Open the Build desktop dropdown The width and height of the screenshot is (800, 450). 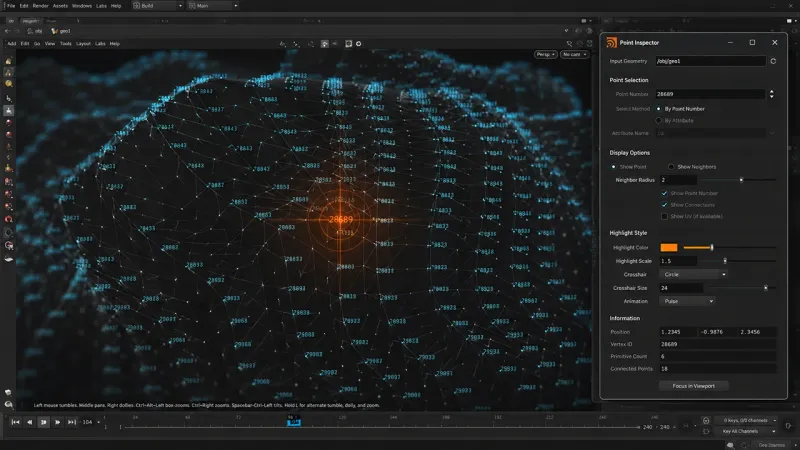158,6
